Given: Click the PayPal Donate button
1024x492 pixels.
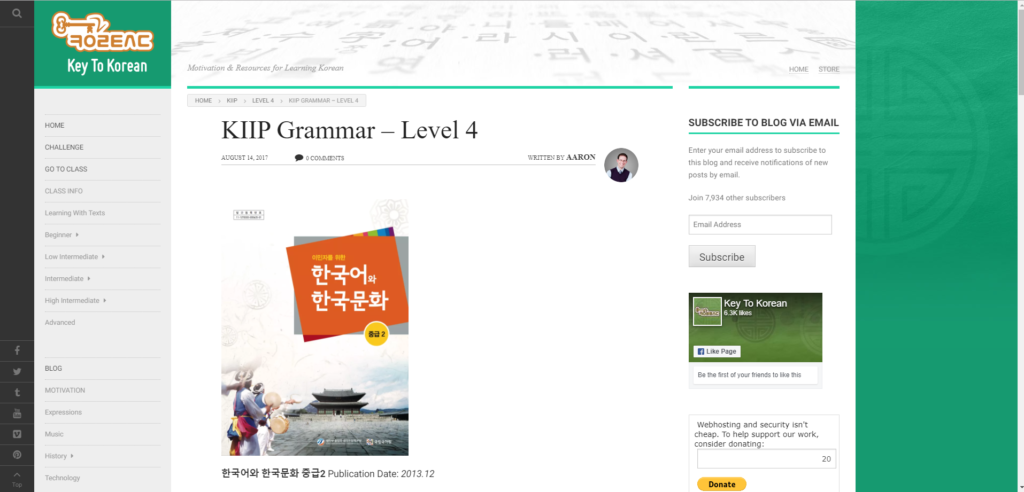Looking at the screenshot, I should coord(721,484).
